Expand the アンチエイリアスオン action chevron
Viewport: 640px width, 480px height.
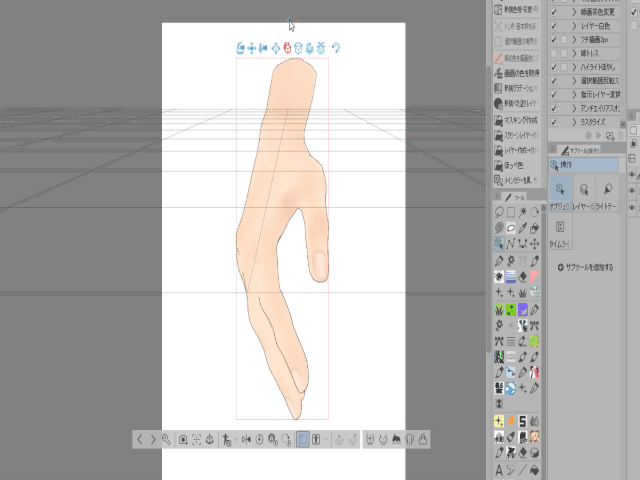(574, 109)
